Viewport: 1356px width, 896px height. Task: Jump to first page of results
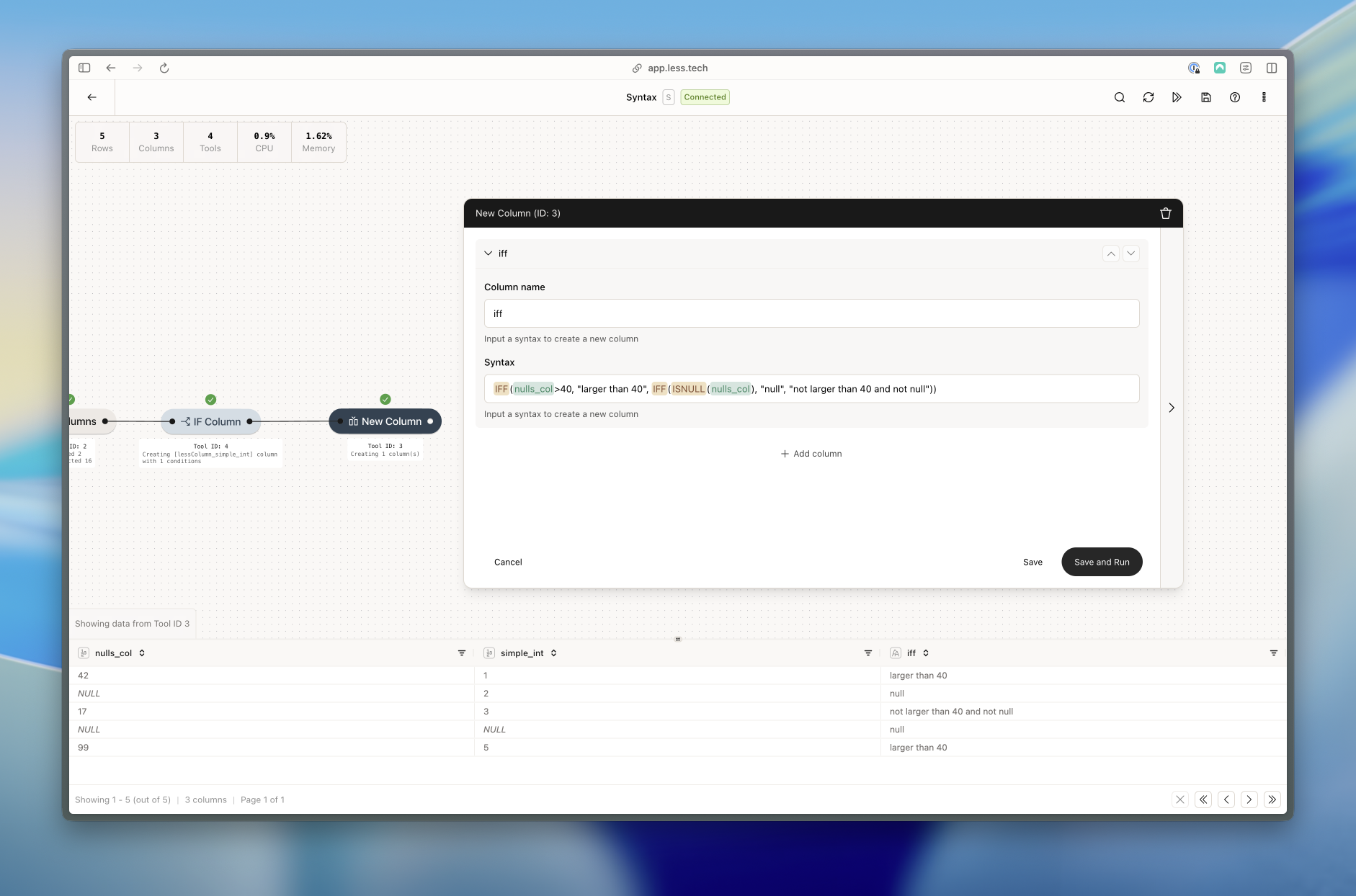(x=1203, y=799)
